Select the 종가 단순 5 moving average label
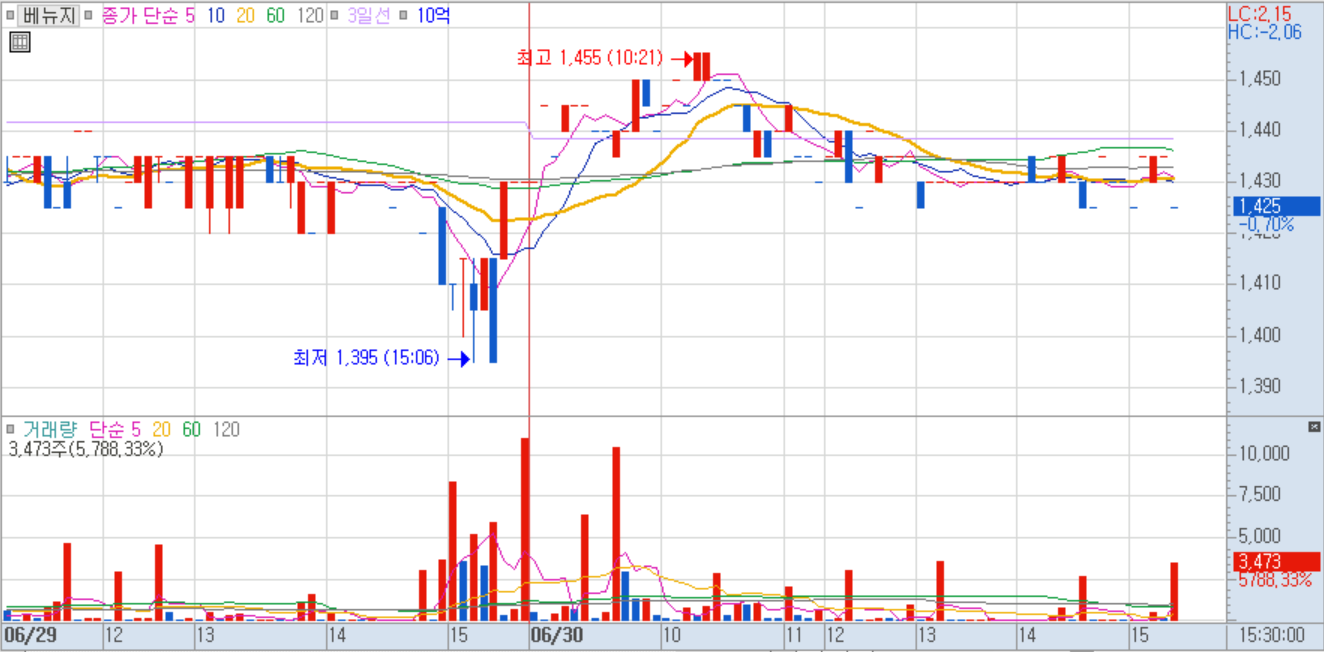 coord(148,16)
